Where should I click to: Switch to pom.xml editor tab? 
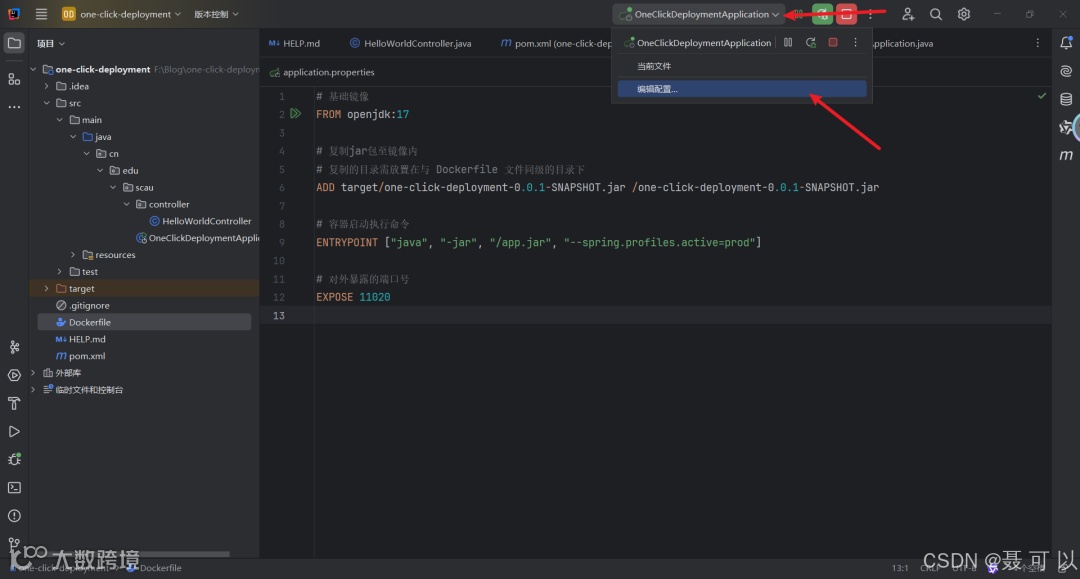pos(555,43)
